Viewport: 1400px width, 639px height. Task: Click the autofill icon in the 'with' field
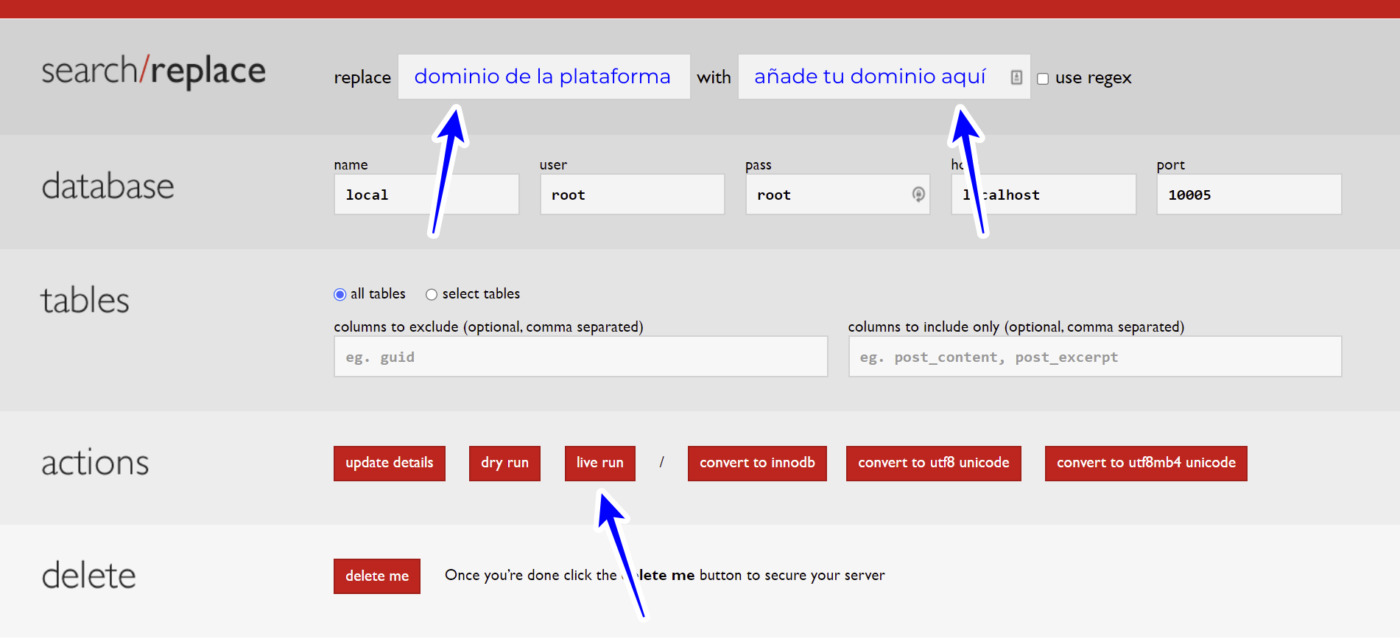[1016, 77]
